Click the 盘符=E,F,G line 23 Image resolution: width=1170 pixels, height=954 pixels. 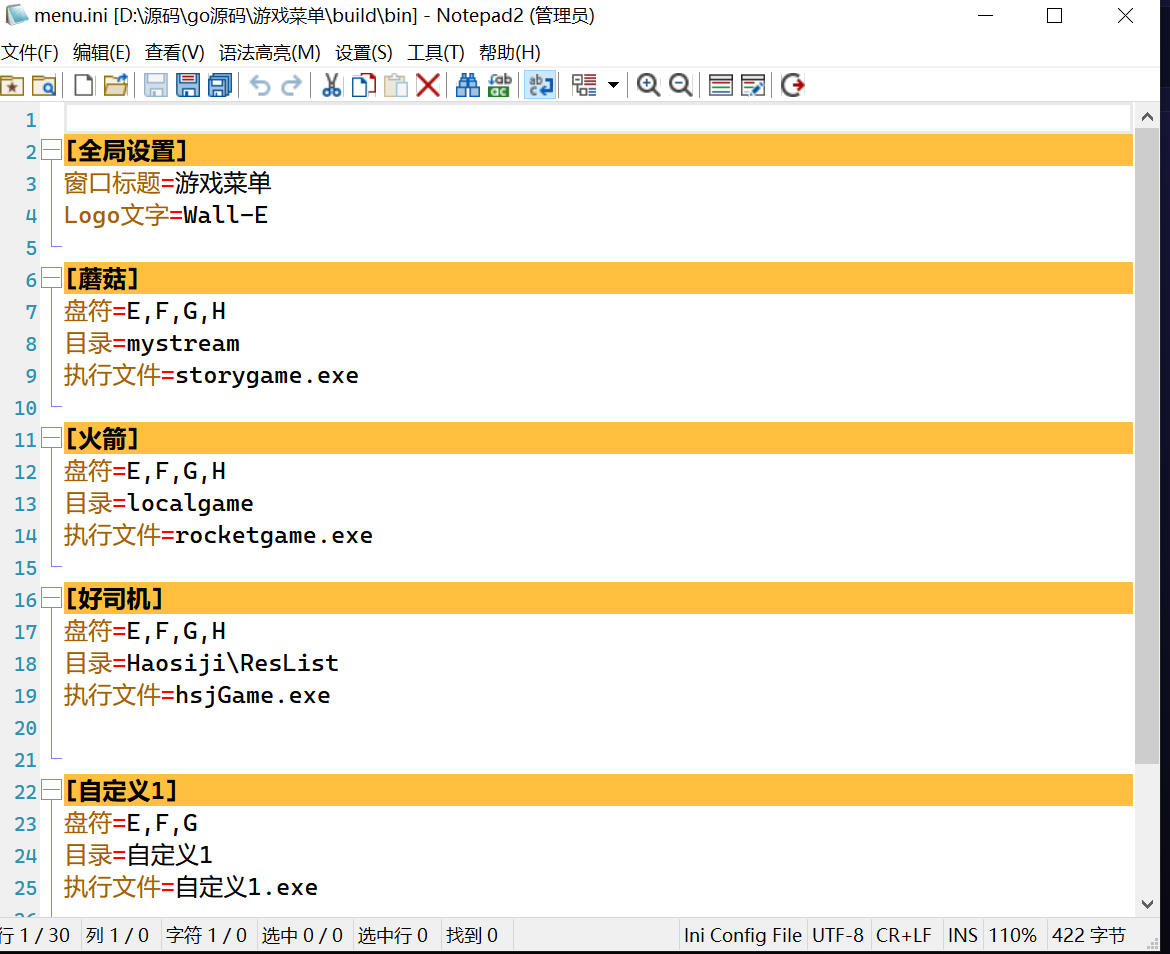tap(131, 823)
